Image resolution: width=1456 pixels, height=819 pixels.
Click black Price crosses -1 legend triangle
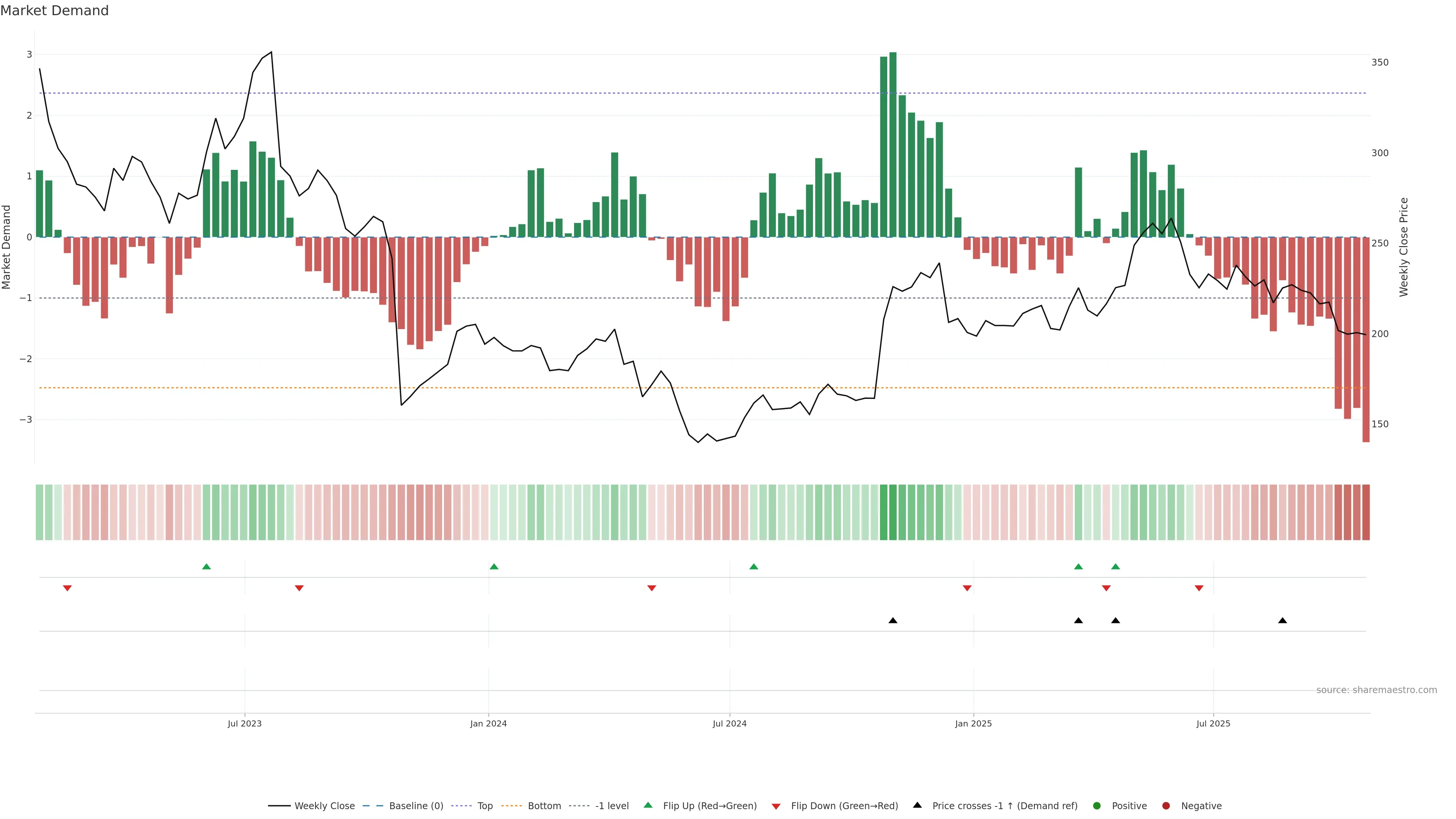pos(917,805)
